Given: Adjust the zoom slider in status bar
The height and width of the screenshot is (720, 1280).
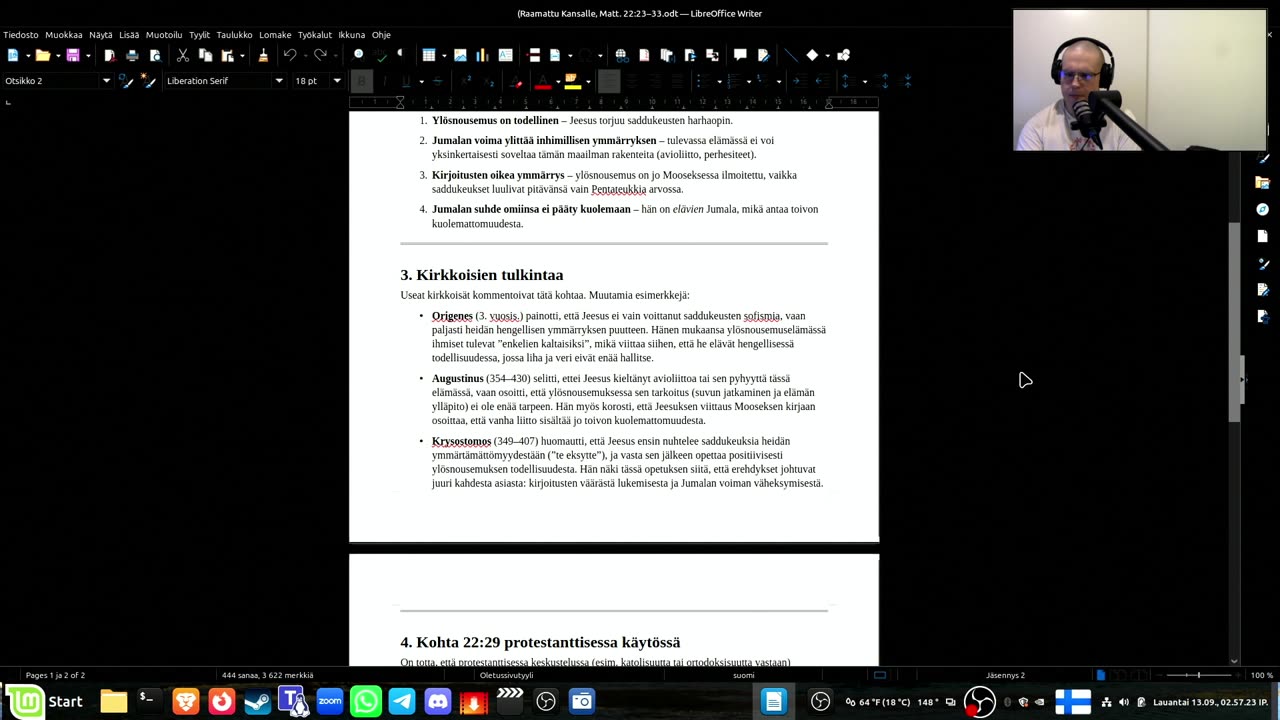Looking at the screenshot, I should (1198, 675).
